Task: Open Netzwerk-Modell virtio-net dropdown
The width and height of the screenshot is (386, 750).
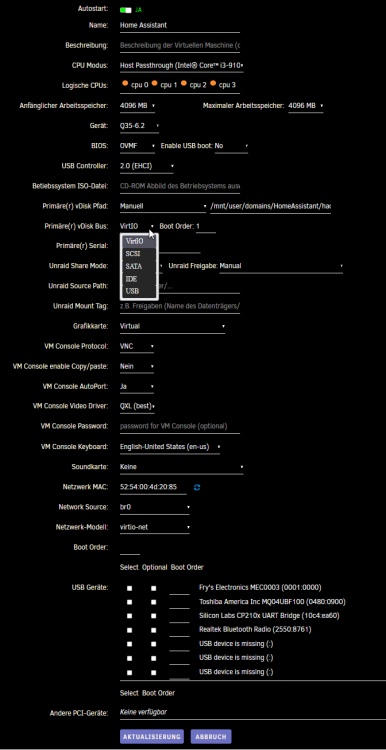Action: click(x=155, y=528)
